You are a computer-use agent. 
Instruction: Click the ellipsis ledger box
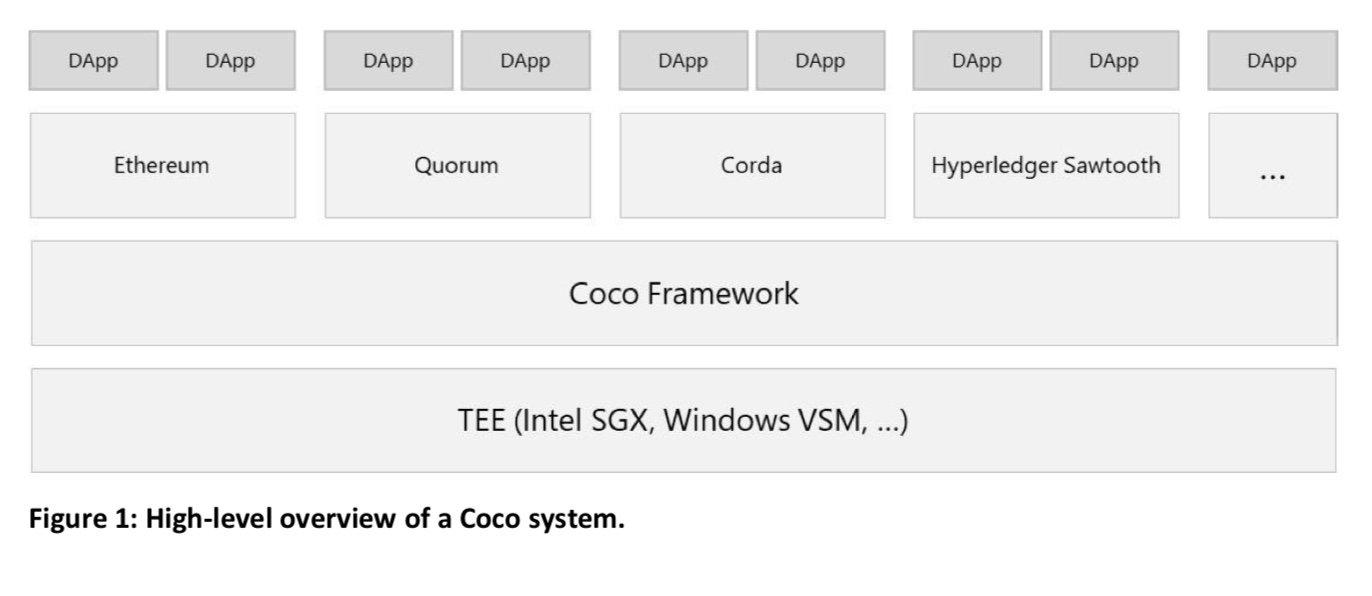(x=1273, y=165)
